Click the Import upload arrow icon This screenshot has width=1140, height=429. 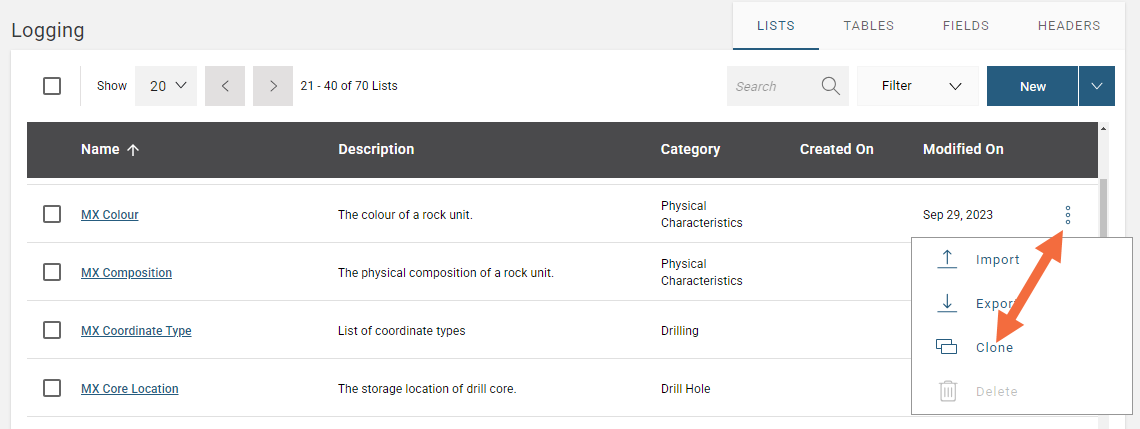coord(946,259)
